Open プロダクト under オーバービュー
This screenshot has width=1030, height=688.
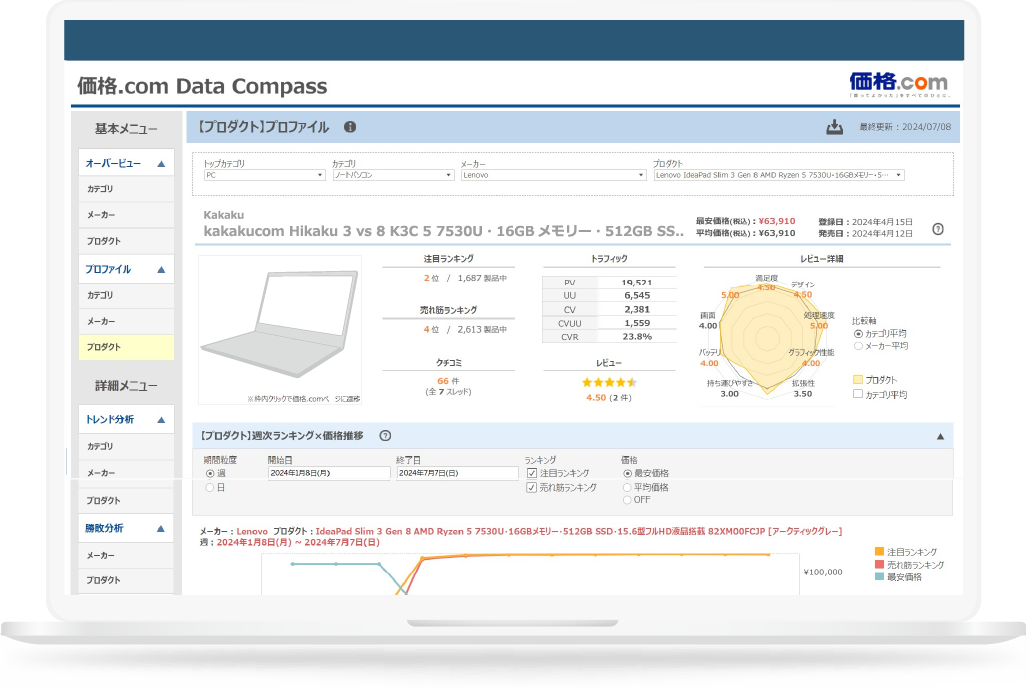[126, 241]
